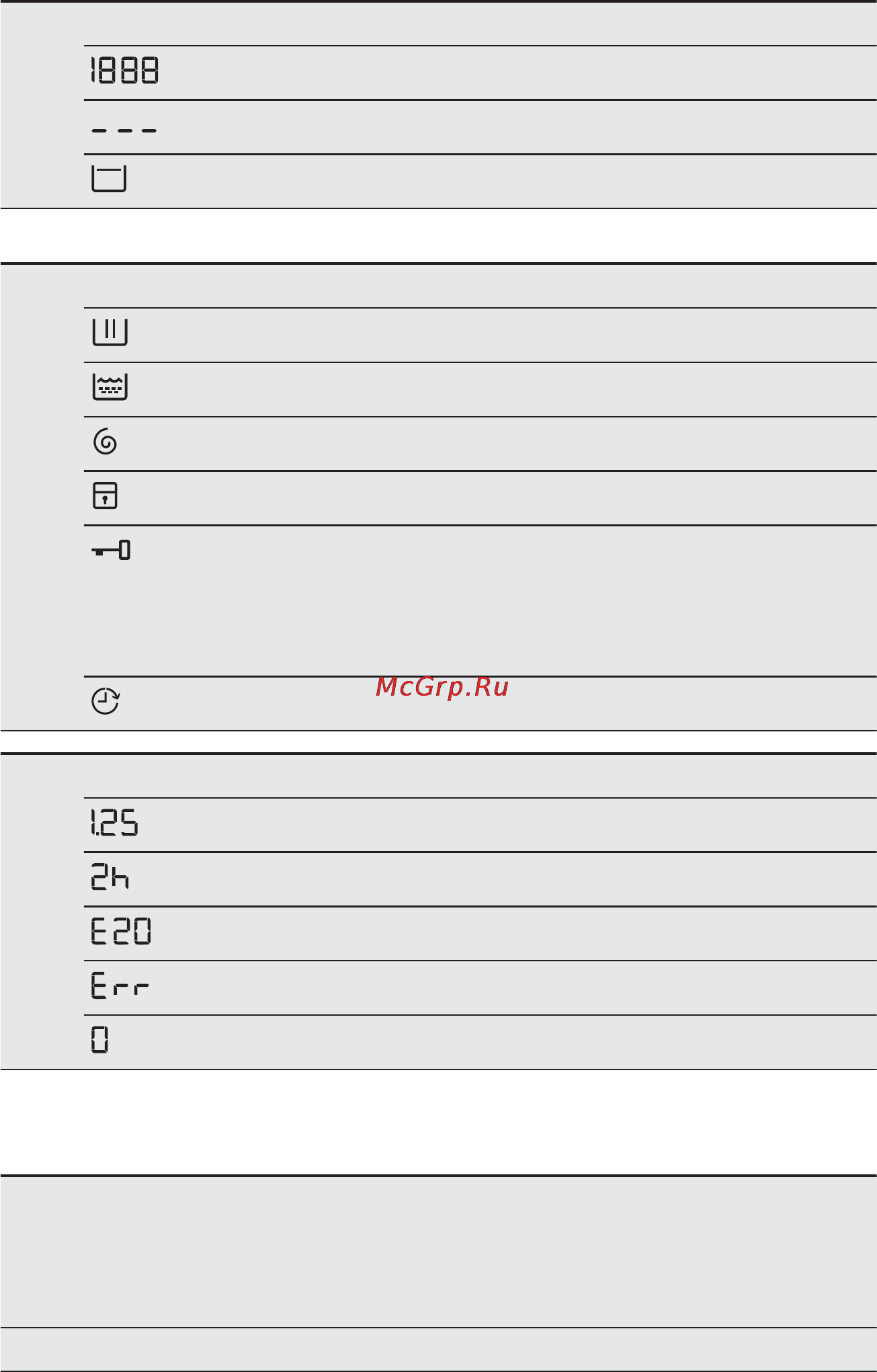Screen dimensions: 877x1372
Task: Click the delay timer clock icon
Action: click(x=106, y=701)
